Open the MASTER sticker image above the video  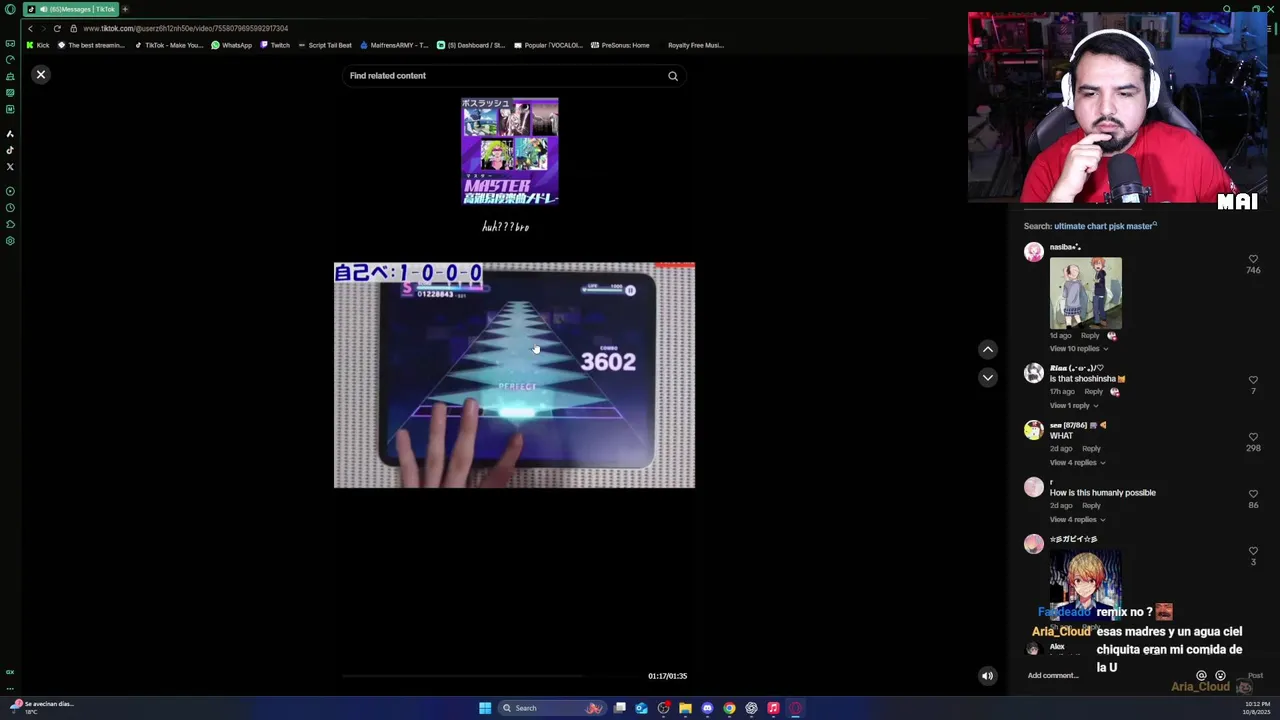[x=510, y=151]
